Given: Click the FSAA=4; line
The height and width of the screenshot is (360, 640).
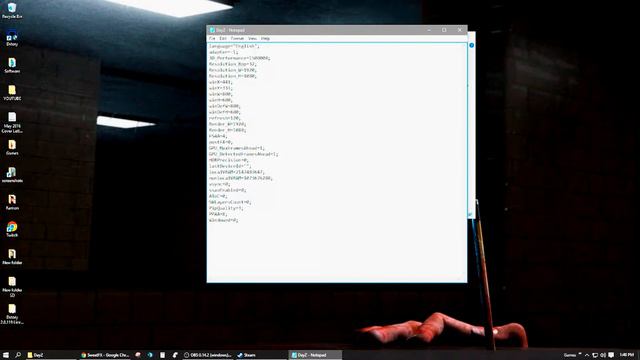Looking at the screenshot, I should point(218,136).
